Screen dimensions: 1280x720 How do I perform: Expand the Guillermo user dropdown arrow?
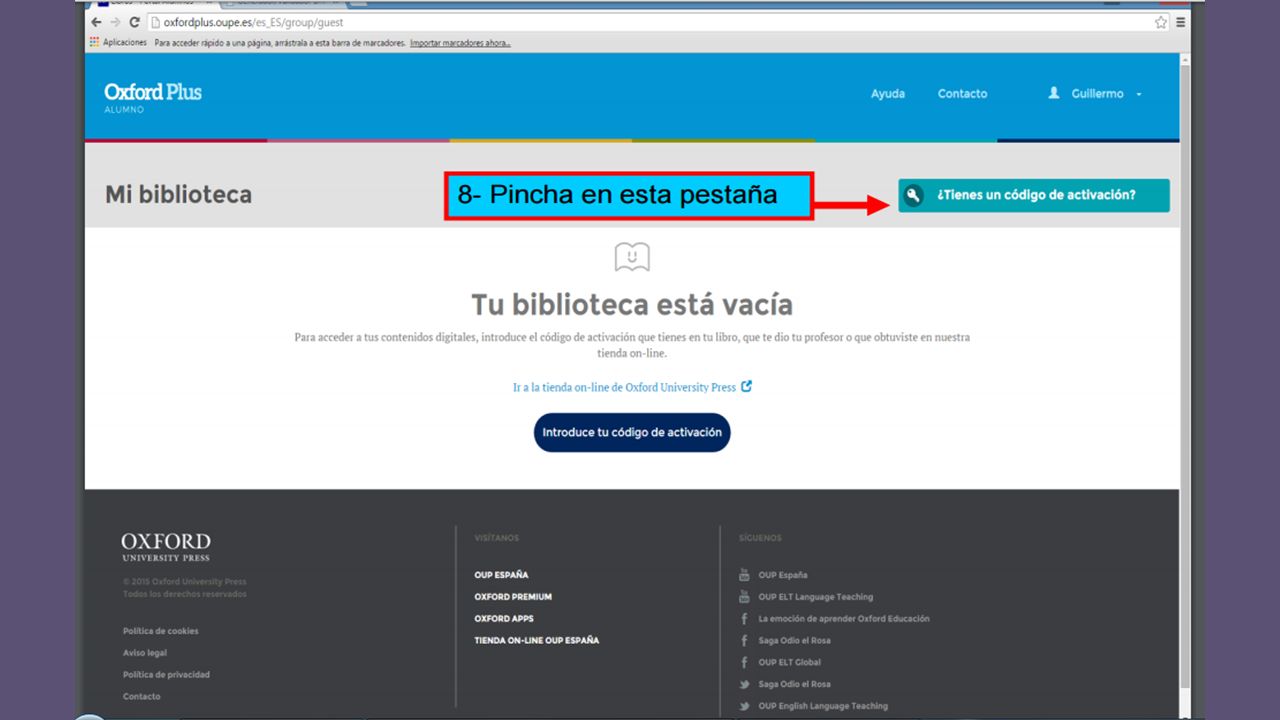[x=1139, y=94]
